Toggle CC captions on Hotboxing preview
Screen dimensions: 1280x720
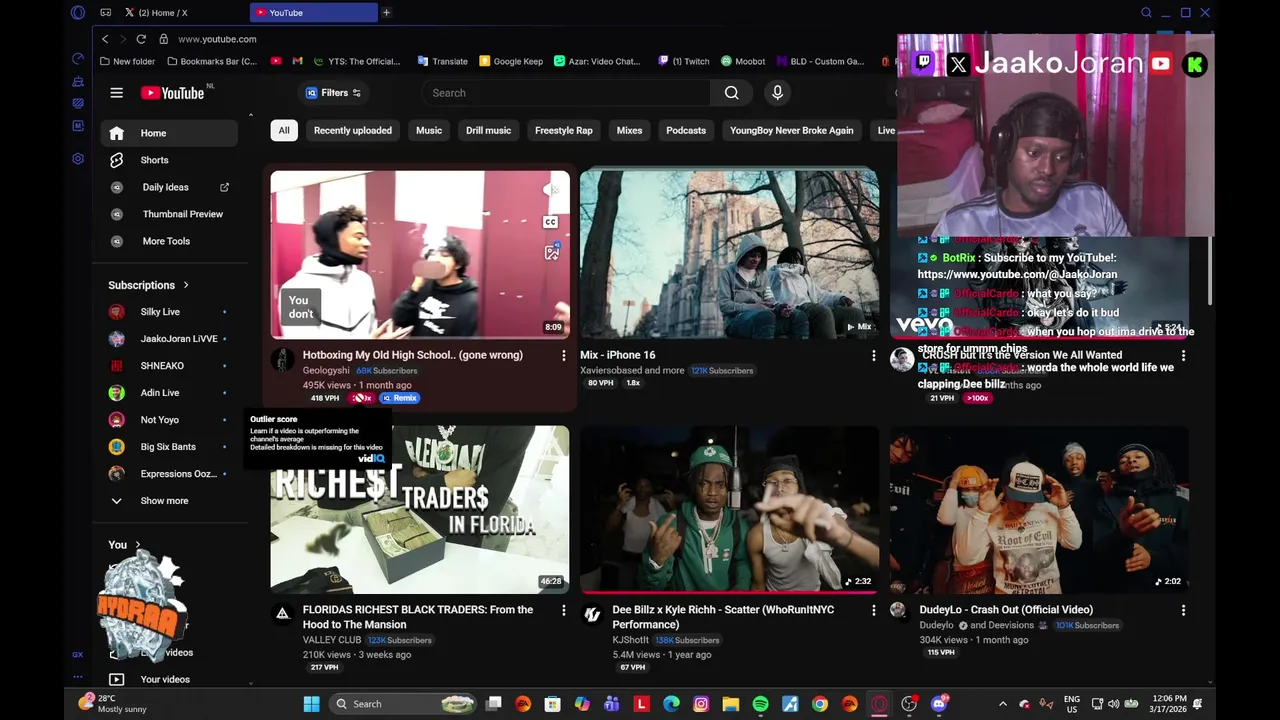tap(551, 222)
